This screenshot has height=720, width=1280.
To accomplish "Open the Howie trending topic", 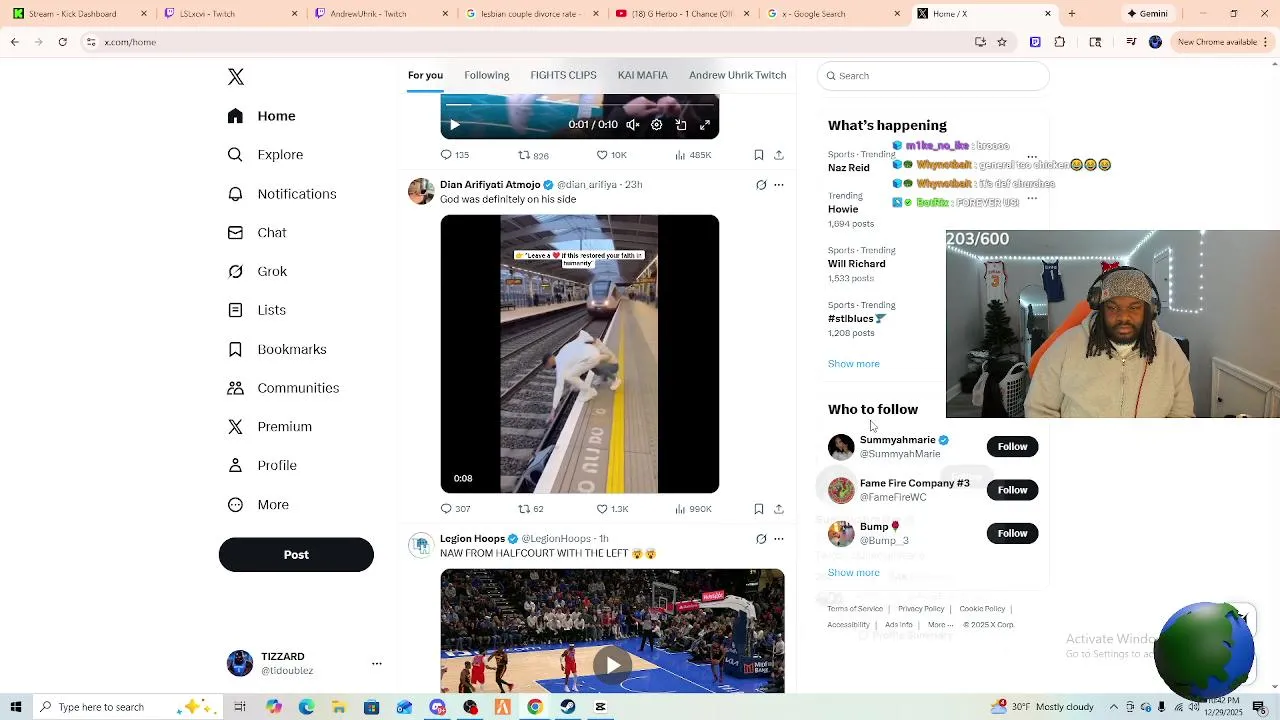I will click(843, 209).
